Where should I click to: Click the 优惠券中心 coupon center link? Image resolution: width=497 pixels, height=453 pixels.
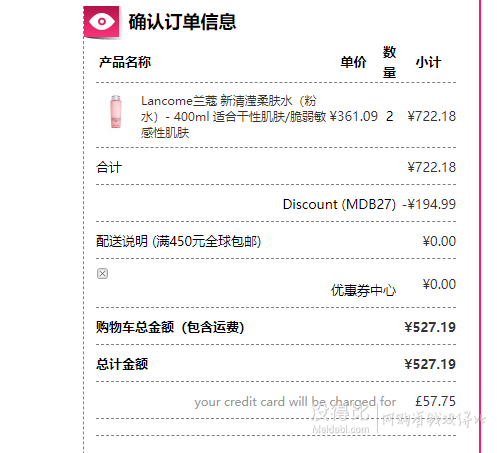pos(363,290)
